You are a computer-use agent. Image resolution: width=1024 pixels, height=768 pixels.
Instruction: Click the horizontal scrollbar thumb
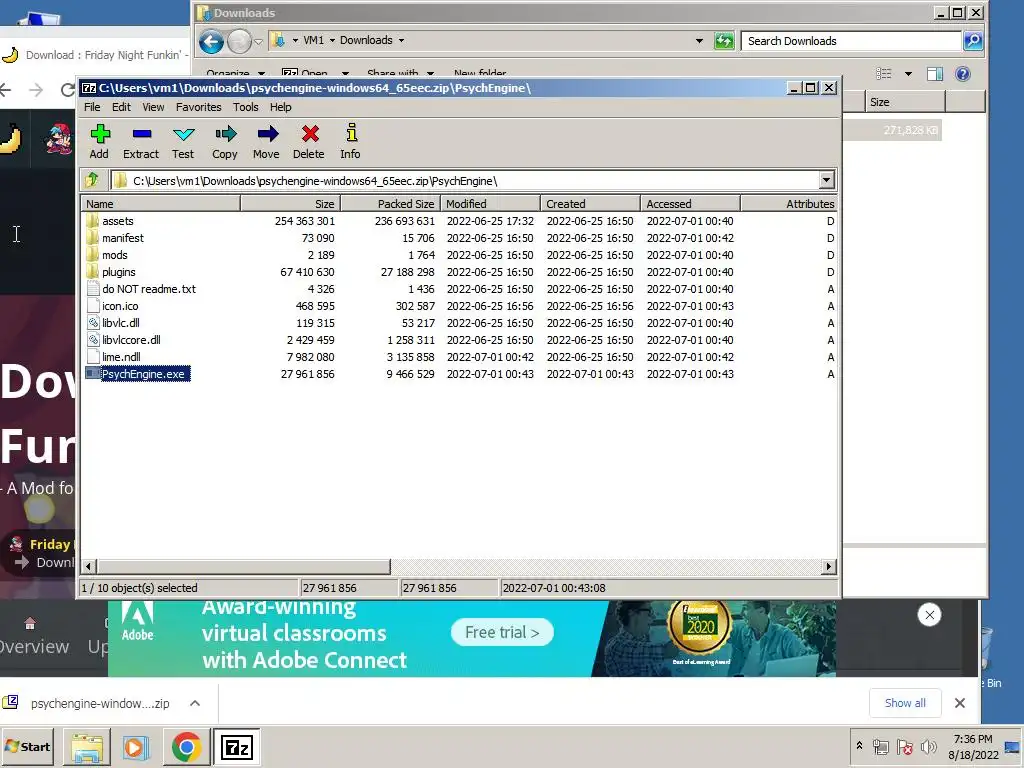(x=244, y=566)
